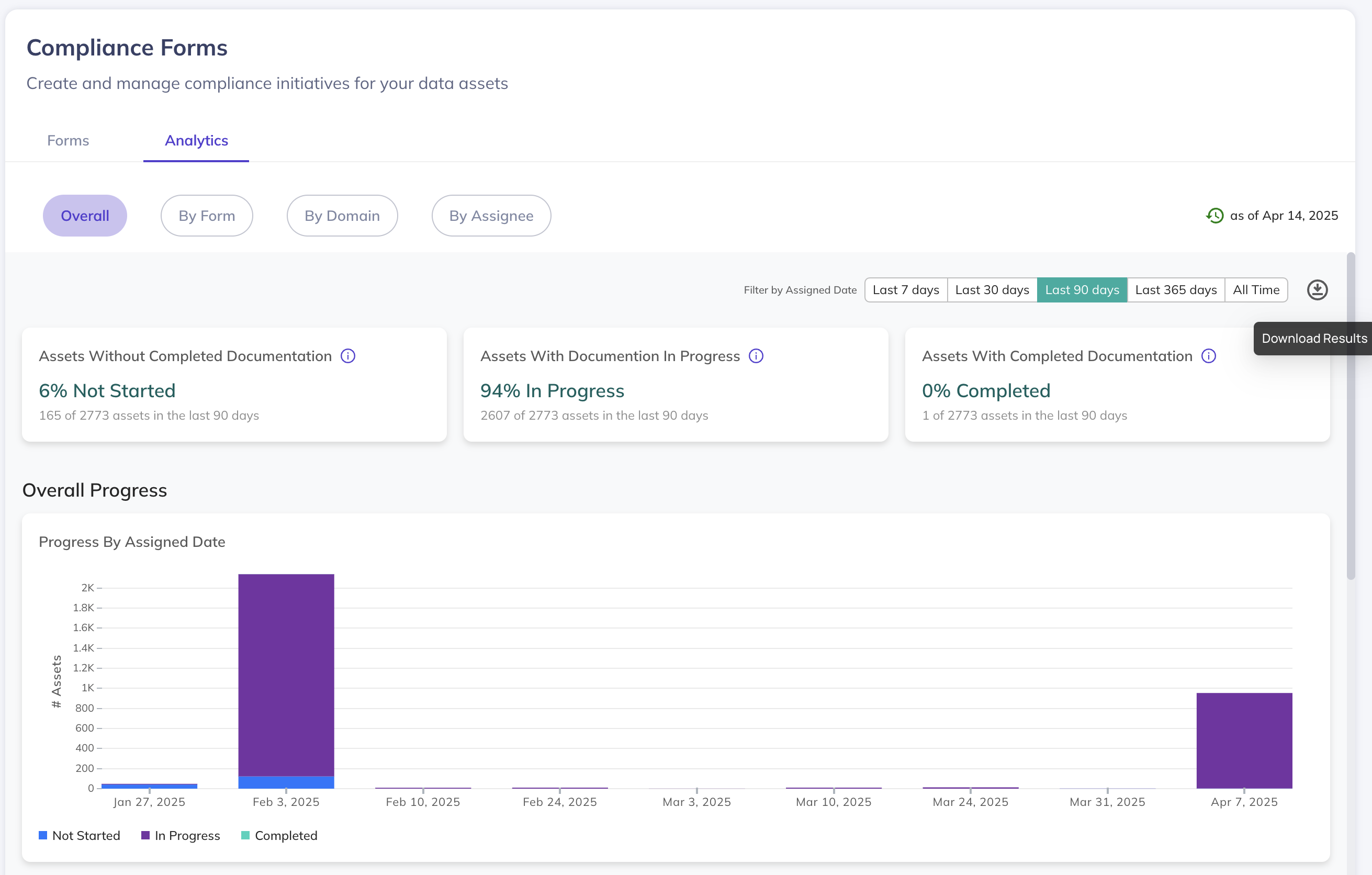The image size is (1372, 875).
Task: Switch to the Forms tab
Action: 68,140
